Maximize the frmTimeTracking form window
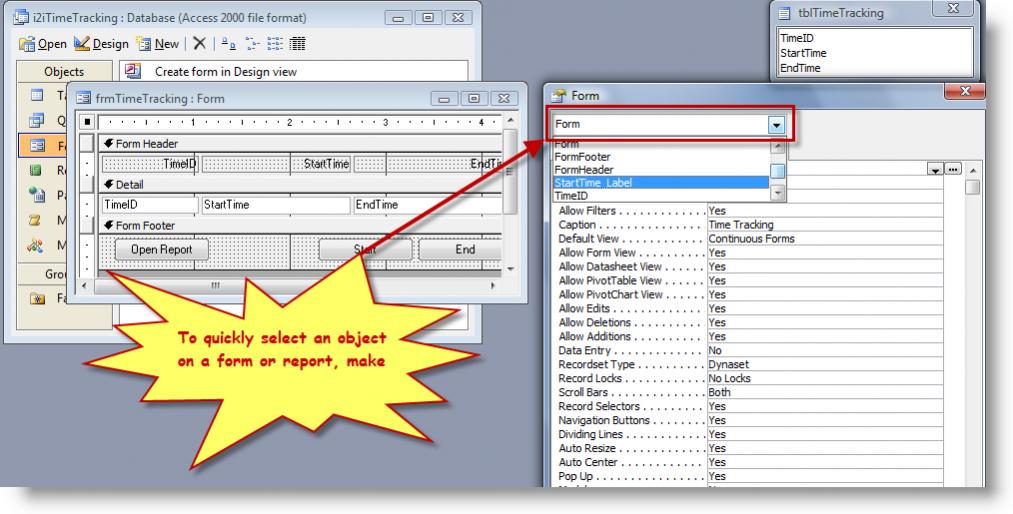Image resolution: width=1013 pixels, height=514 pixels. 474,99
